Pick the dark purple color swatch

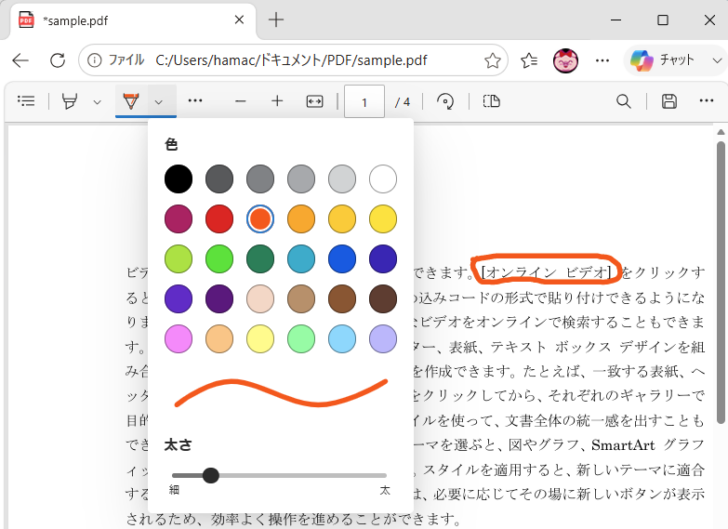[x=219, y=299]
